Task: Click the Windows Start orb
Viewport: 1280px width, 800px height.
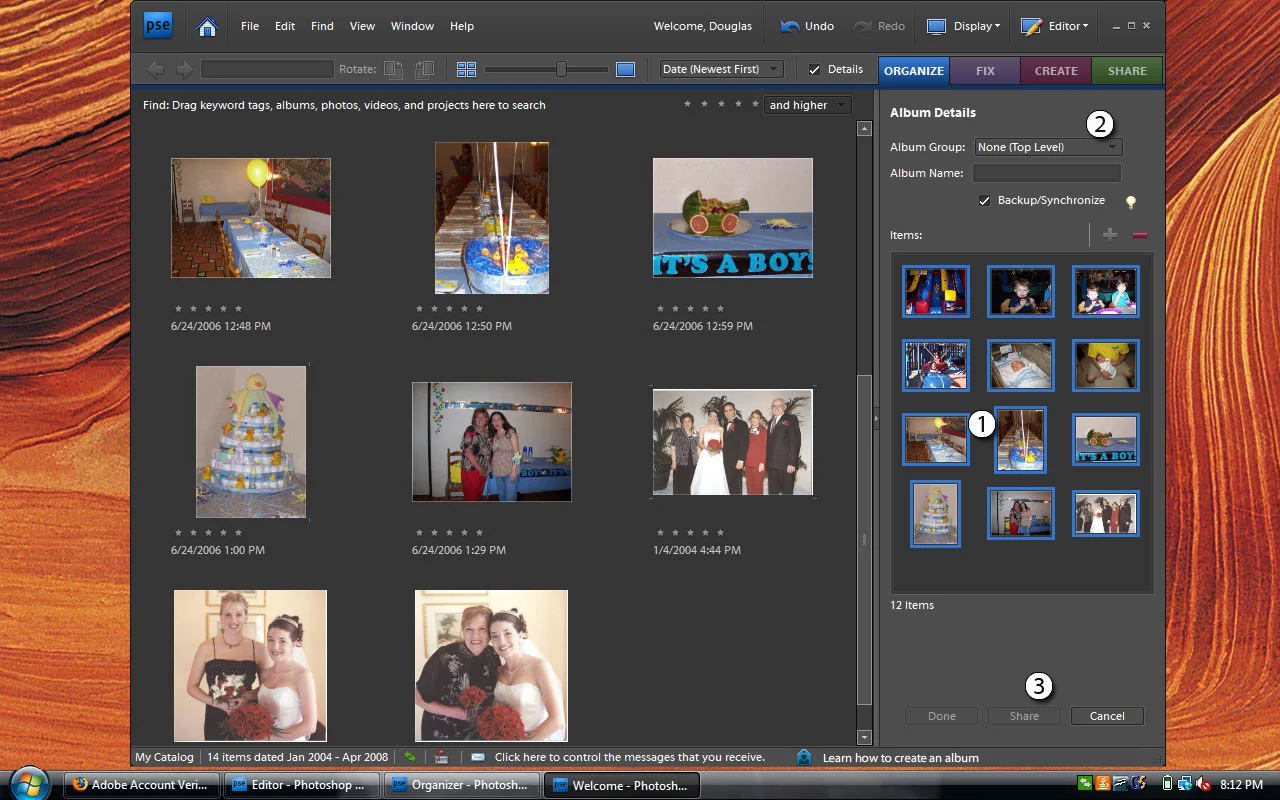Action: tap(29, 783)
